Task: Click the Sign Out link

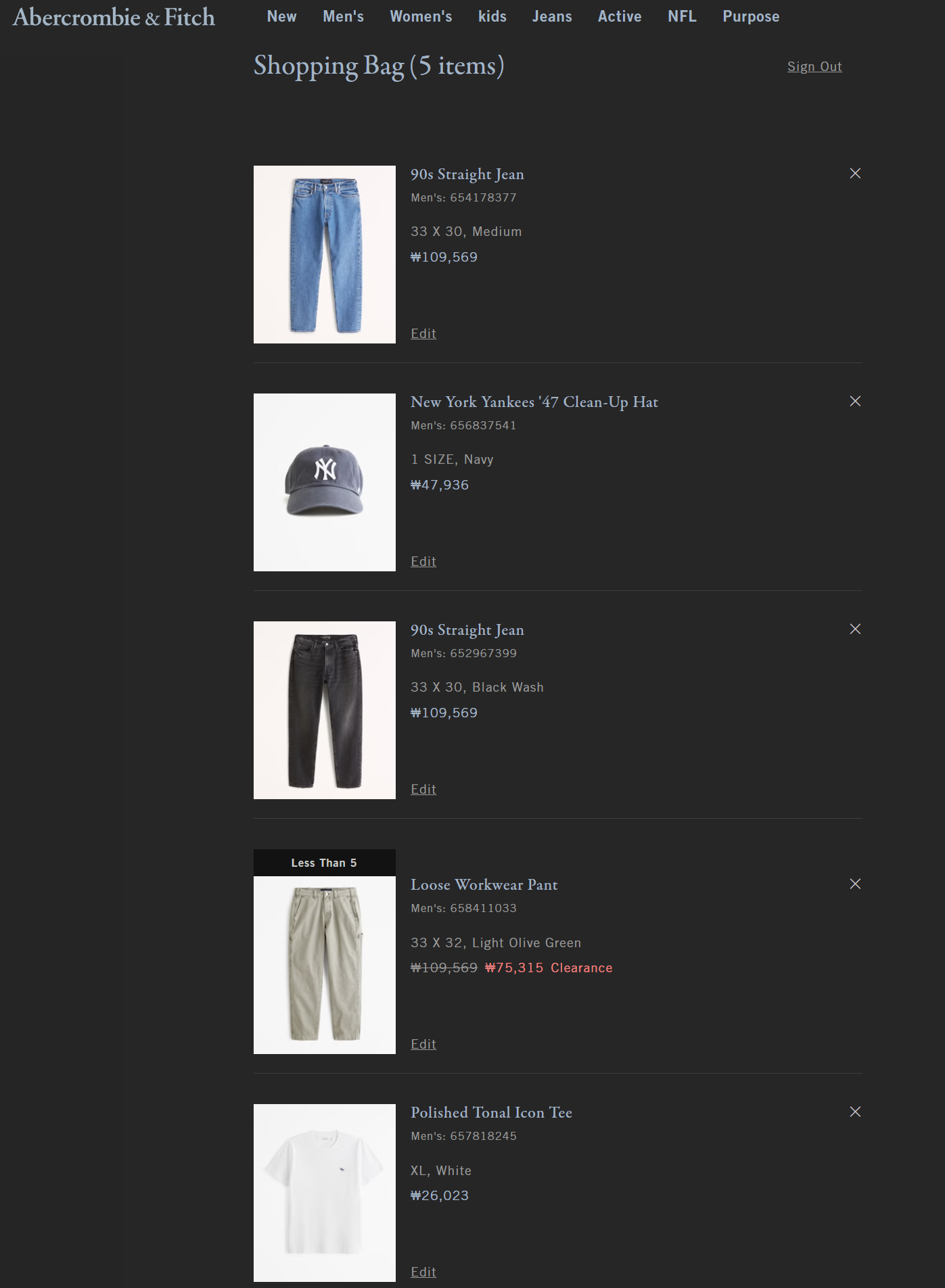Action: coord(814,66)
